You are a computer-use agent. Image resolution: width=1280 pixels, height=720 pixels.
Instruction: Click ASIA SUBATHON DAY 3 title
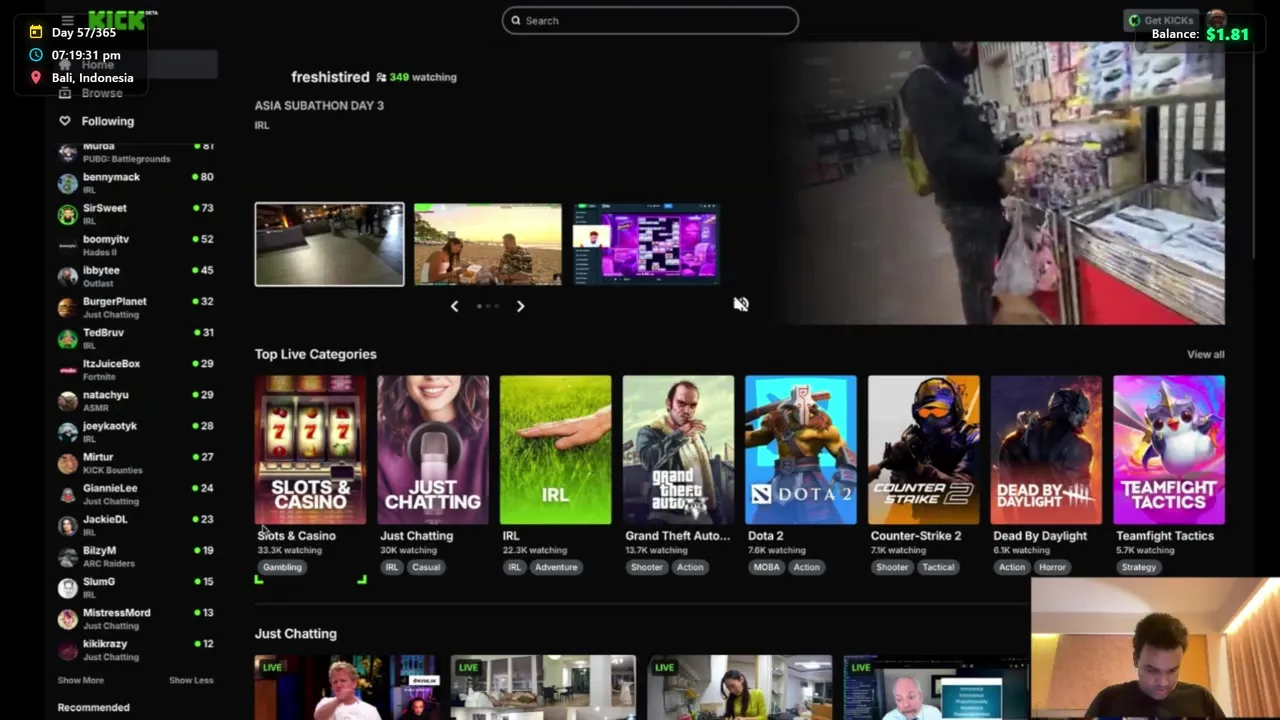pos(319,105)
